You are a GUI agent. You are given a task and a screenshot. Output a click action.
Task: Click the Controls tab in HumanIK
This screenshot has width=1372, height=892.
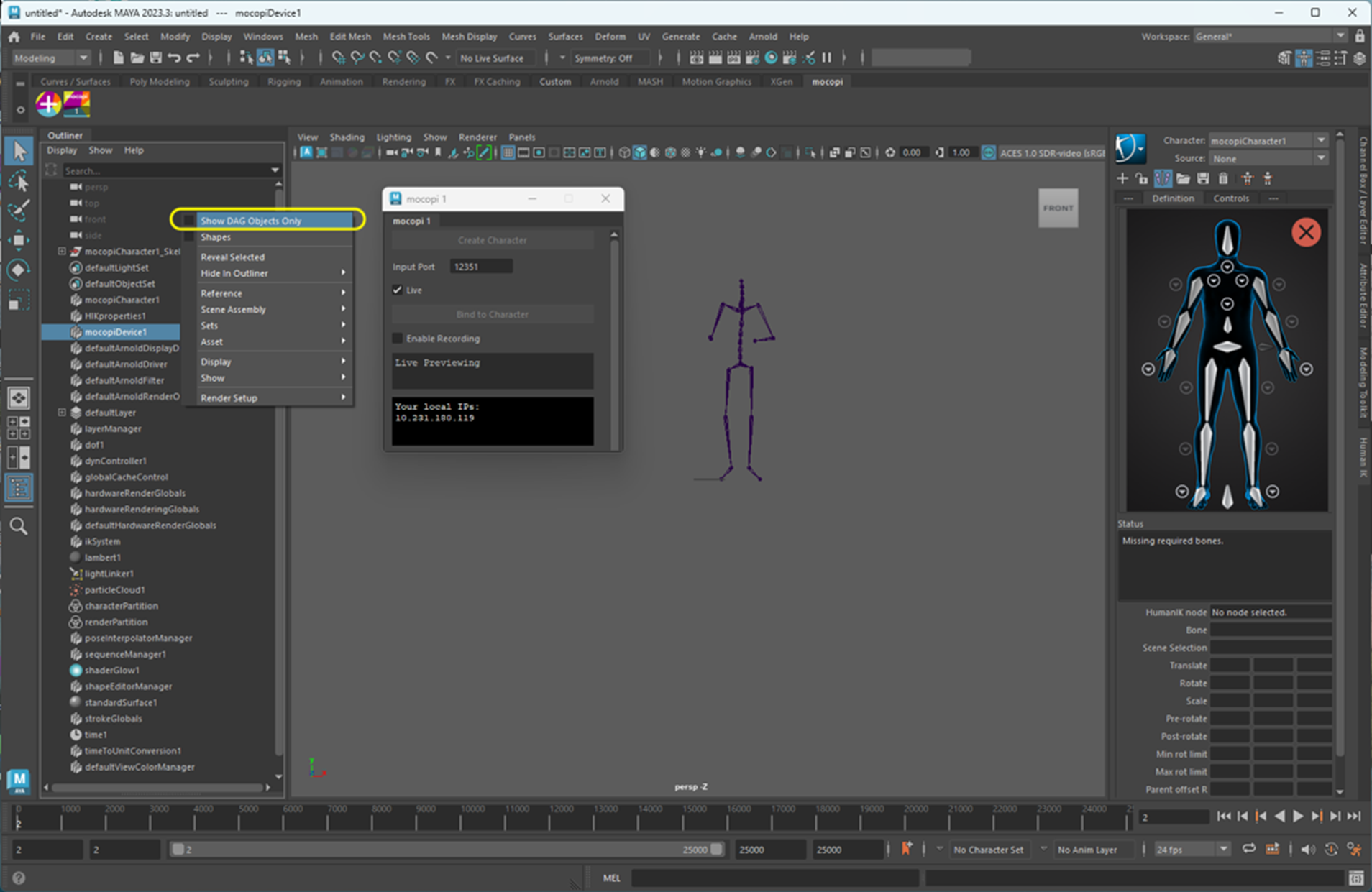click(x=1230, y=198)
